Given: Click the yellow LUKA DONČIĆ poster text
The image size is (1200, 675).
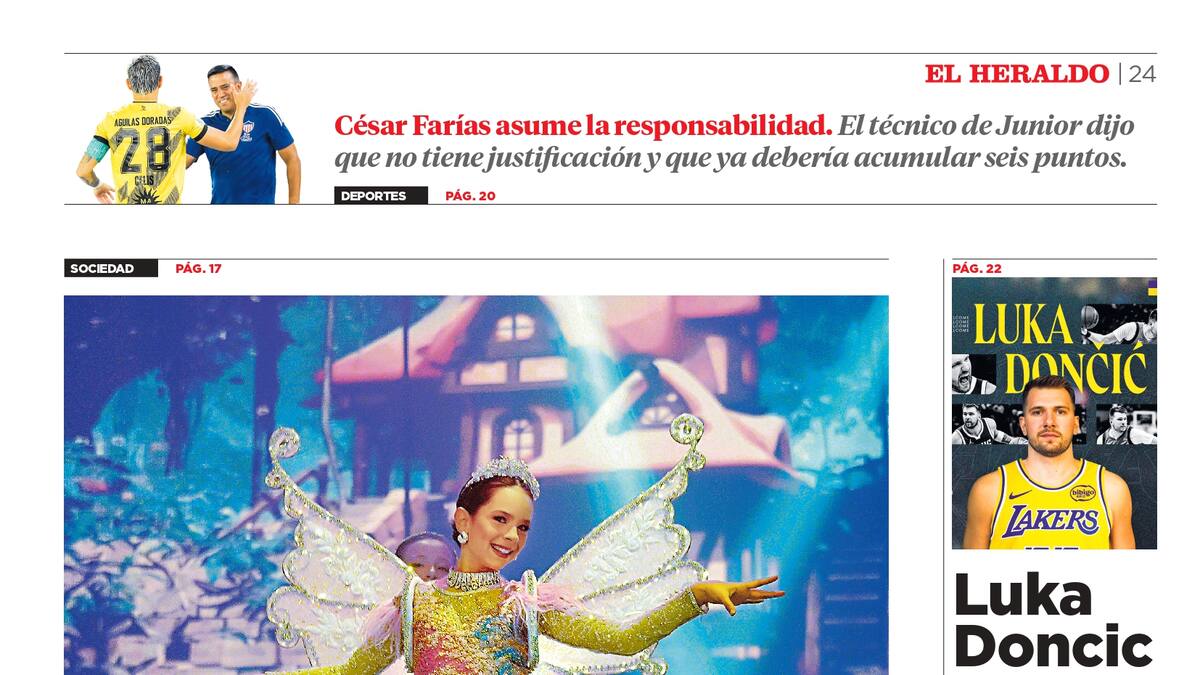Looking at the screenshot, I should click(x=1060, y=349).
